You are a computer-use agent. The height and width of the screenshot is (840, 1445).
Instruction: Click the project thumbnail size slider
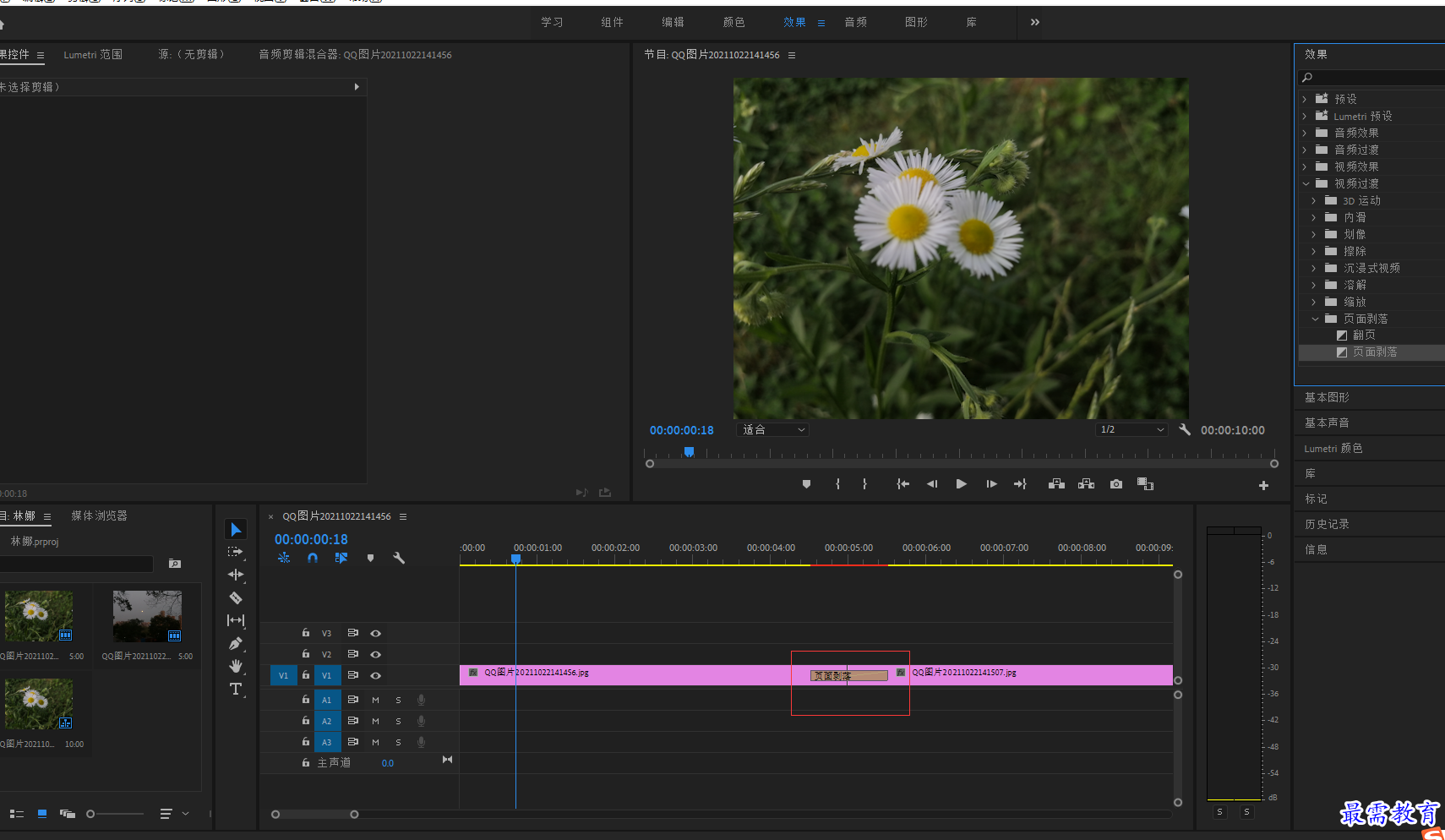click(115, 814)
